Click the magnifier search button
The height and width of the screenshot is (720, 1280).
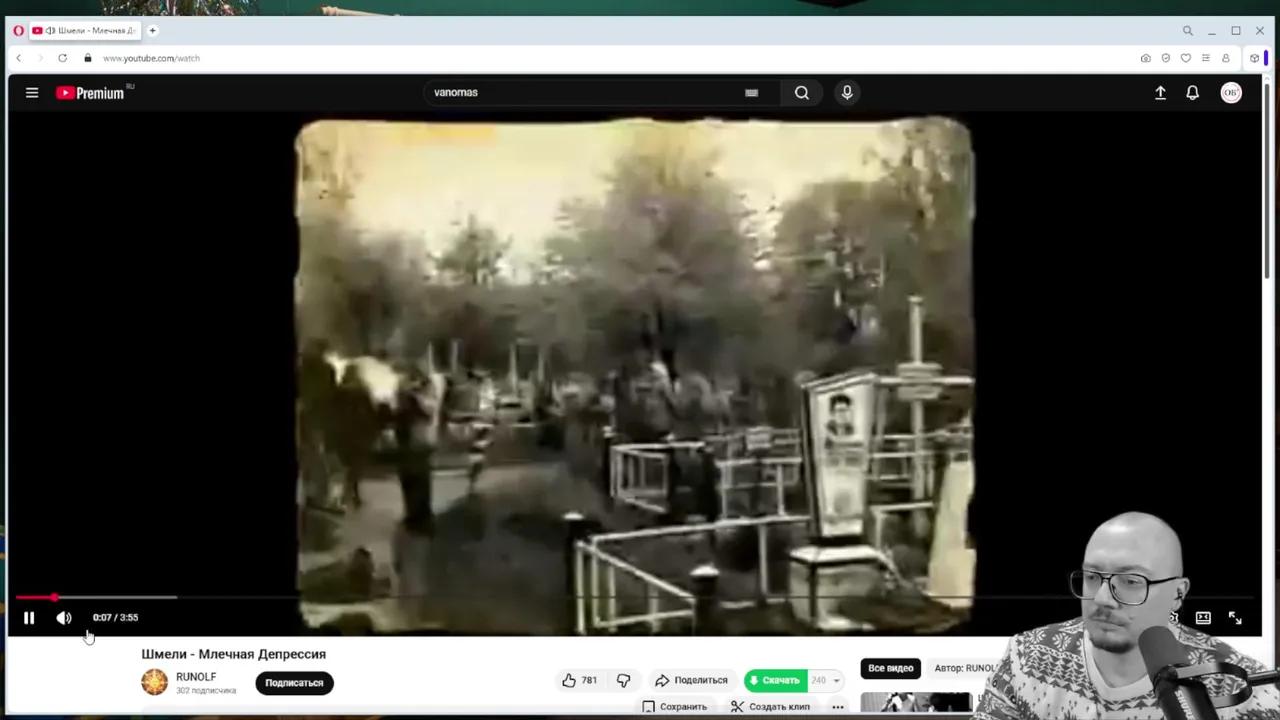click(802, 92)
